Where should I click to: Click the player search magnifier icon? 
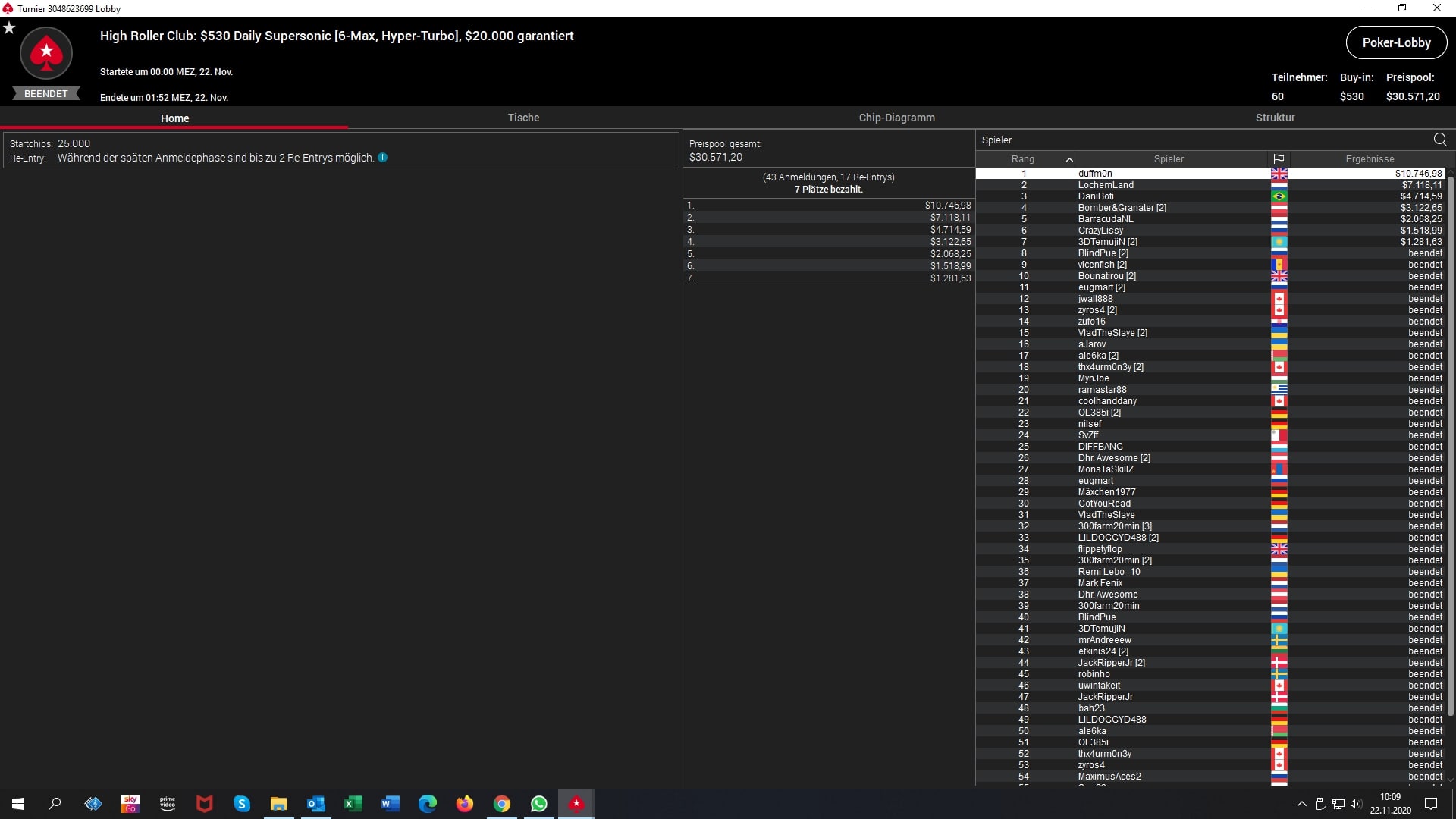1439,140
